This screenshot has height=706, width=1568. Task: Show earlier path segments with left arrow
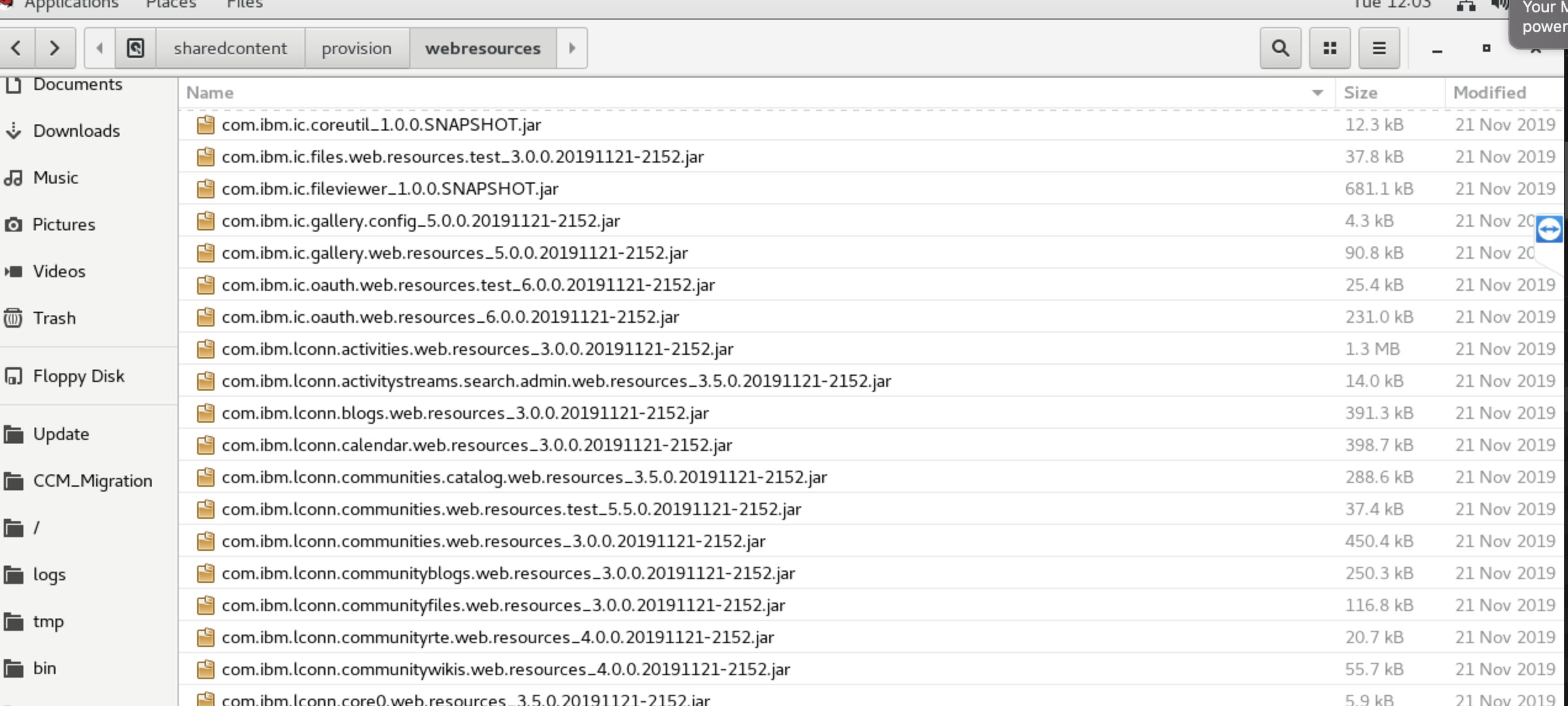point(99,48)
